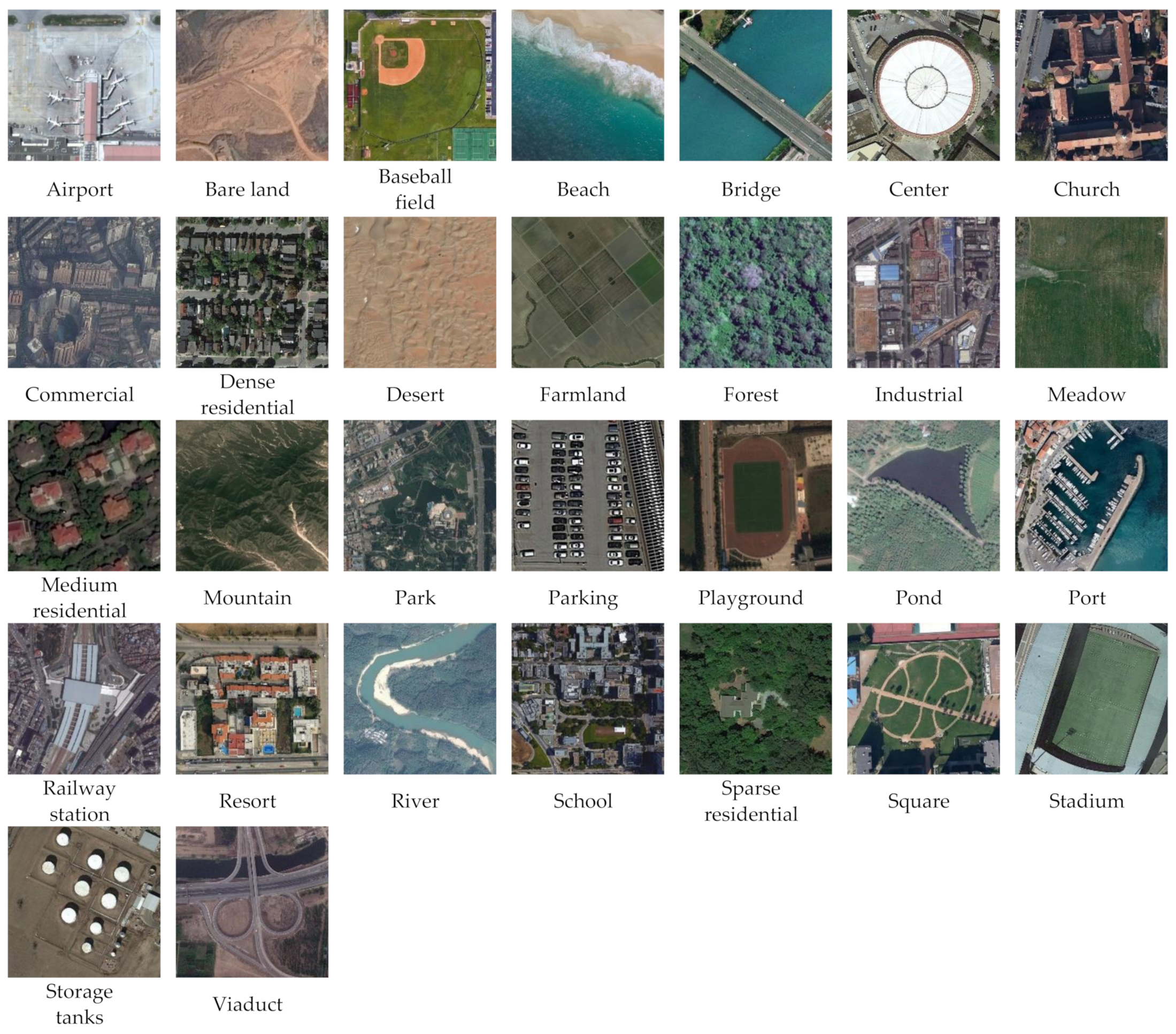
Task: Open the Dense residential image
Action: pos(252,292)
